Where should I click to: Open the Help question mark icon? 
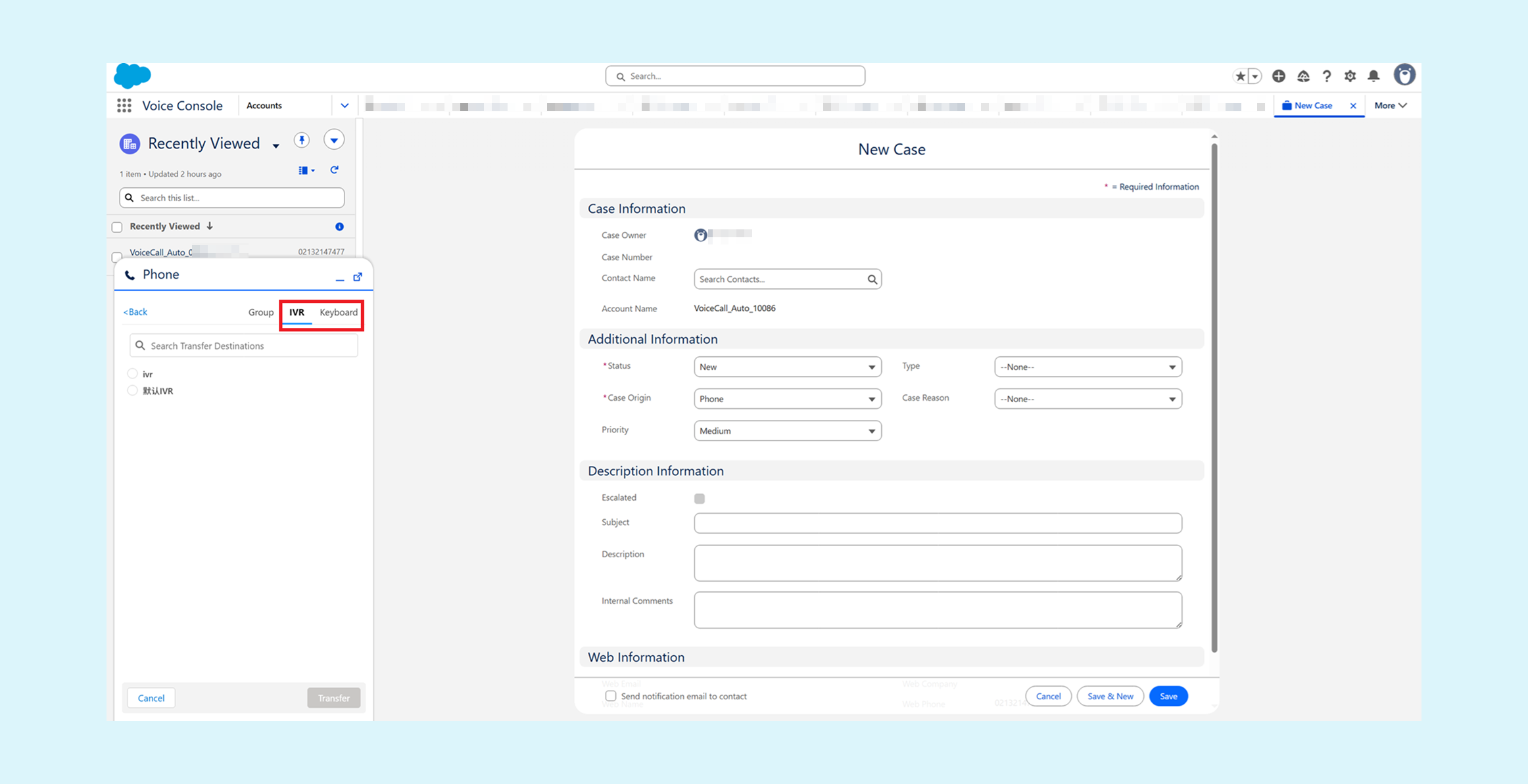coord(1327,76)
